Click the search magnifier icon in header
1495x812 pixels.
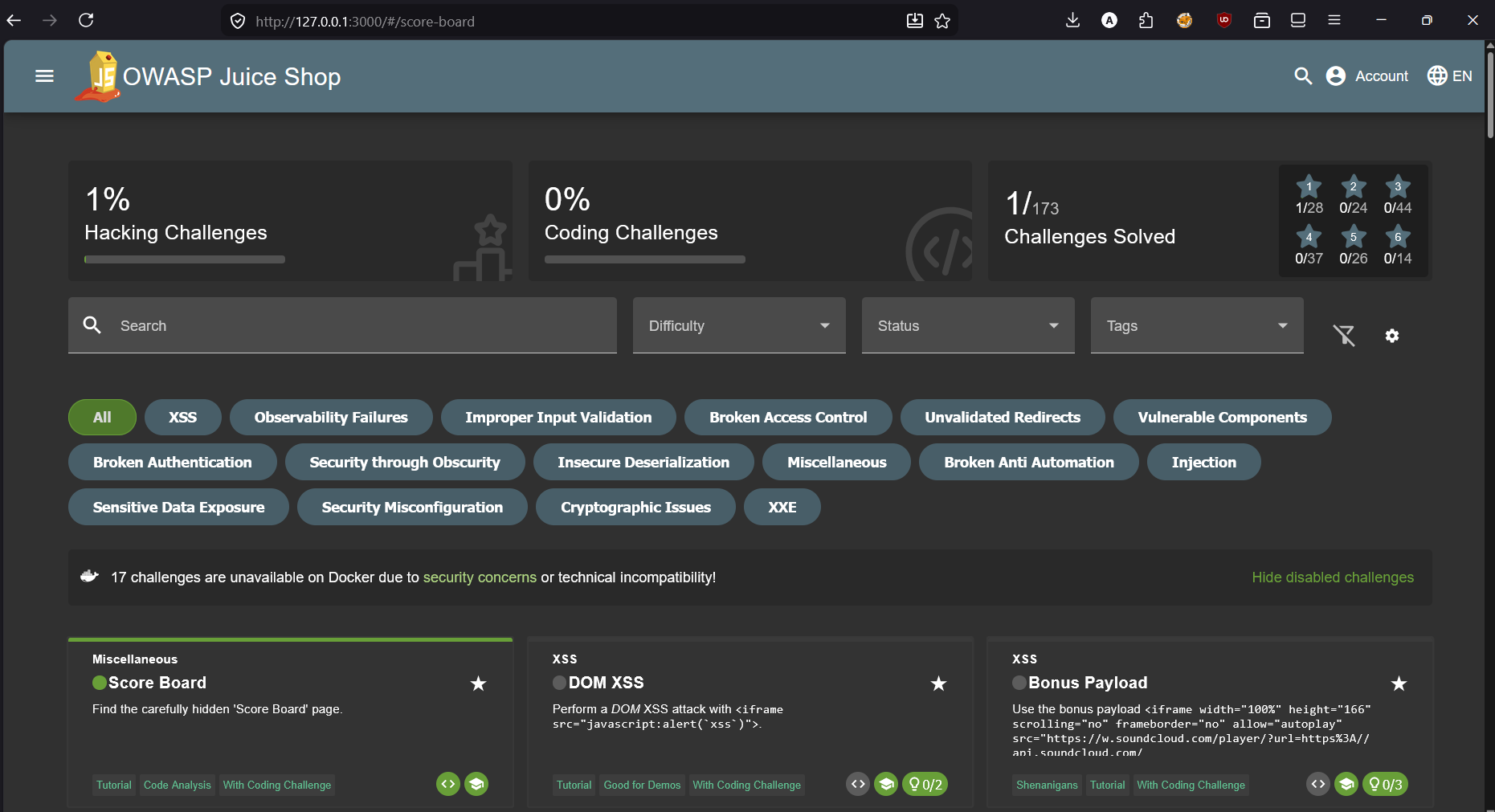pos(1303,76)
